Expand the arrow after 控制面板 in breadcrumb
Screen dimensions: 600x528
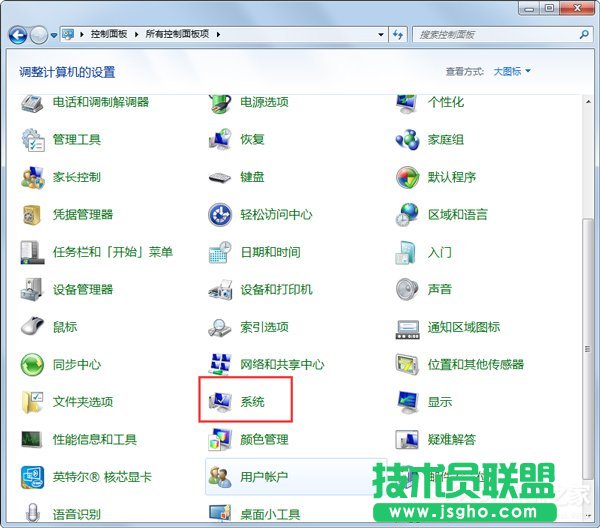coord(136,34)
